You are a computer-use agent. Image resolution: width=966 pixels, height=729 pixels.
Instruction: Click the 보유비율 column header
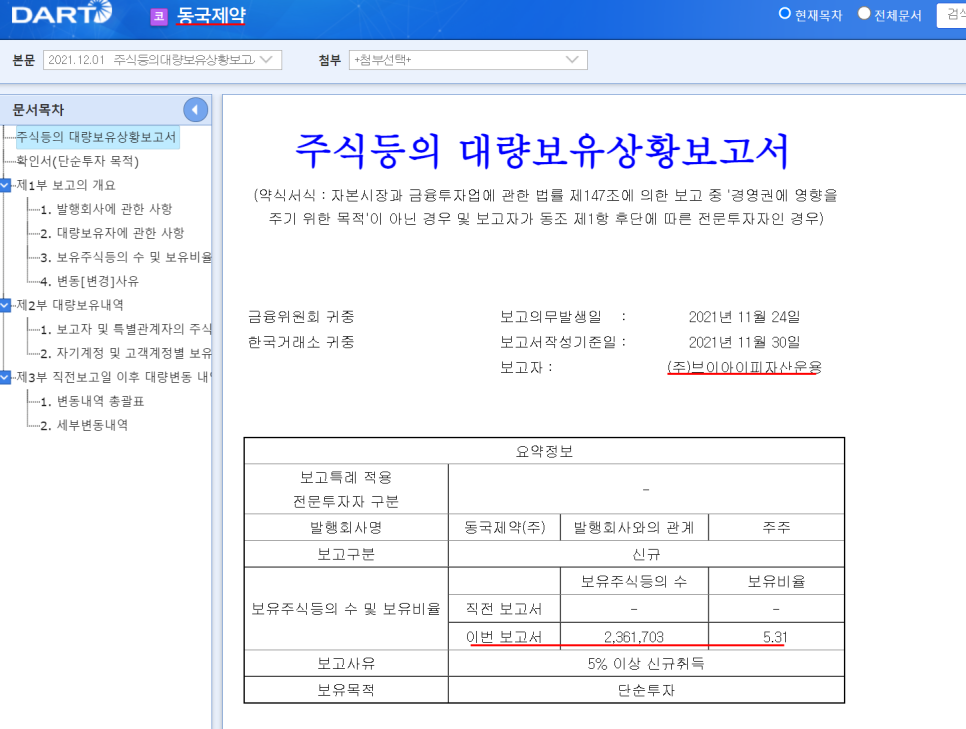click(776, 581)
